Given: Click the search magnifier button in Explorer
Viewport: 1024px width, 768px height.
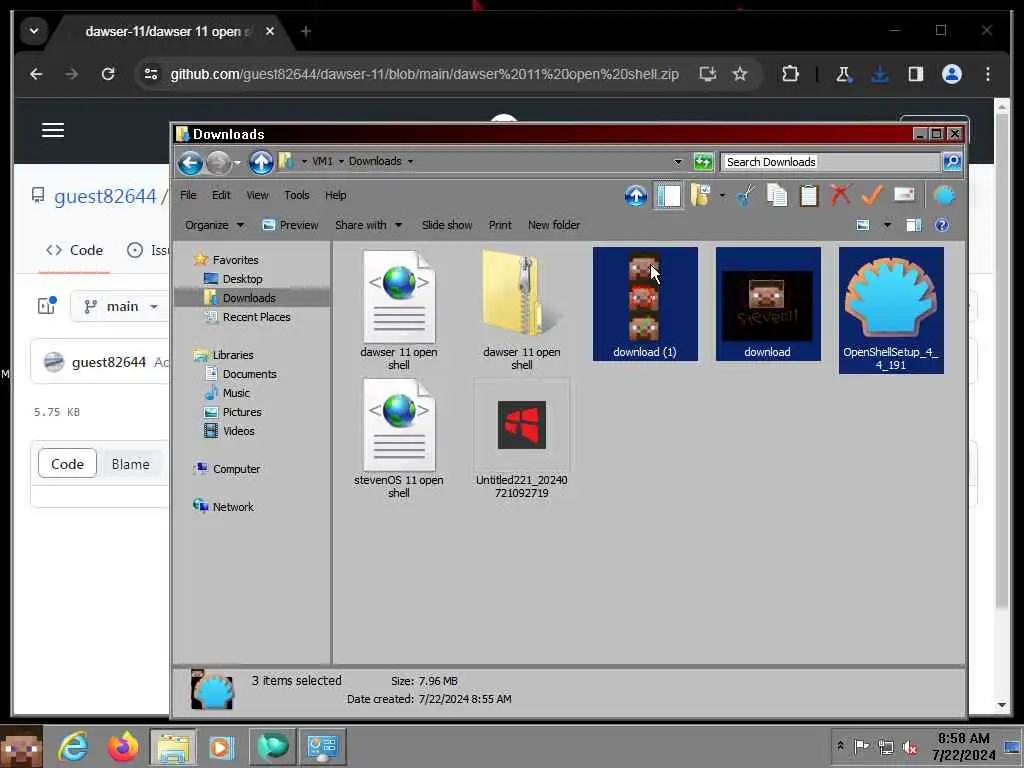Looking at the screenshot, I should (x=952, y=161).
